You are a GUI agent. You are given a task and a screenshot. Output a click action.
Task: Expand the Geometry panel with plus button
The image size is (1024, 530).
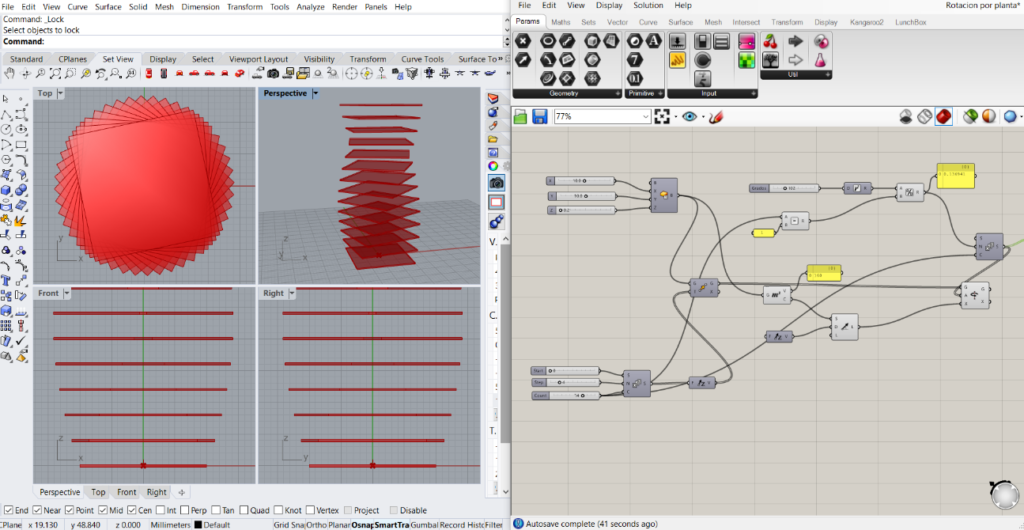tap(617, 94)
